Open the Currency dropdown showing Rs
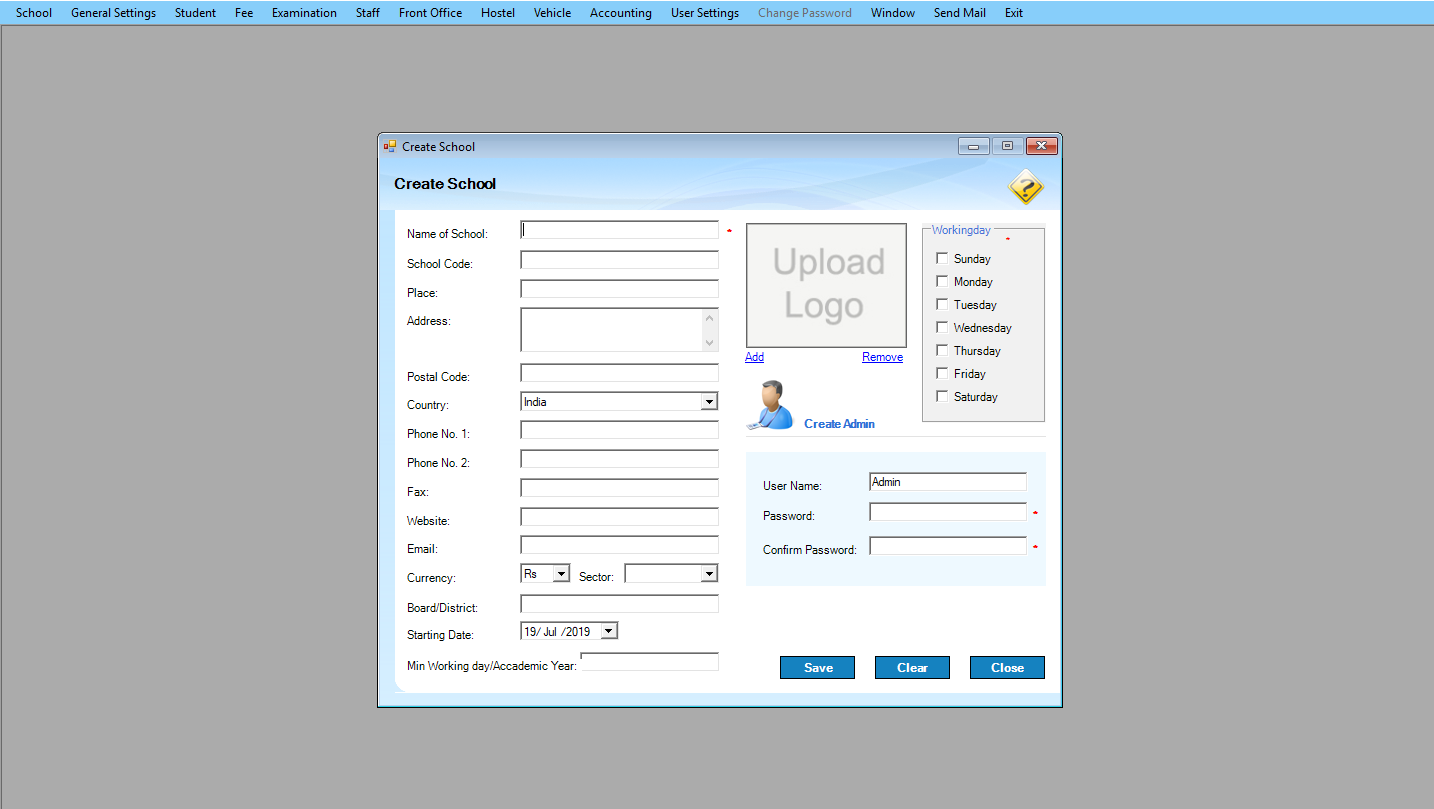 click(x=561, y=574)
